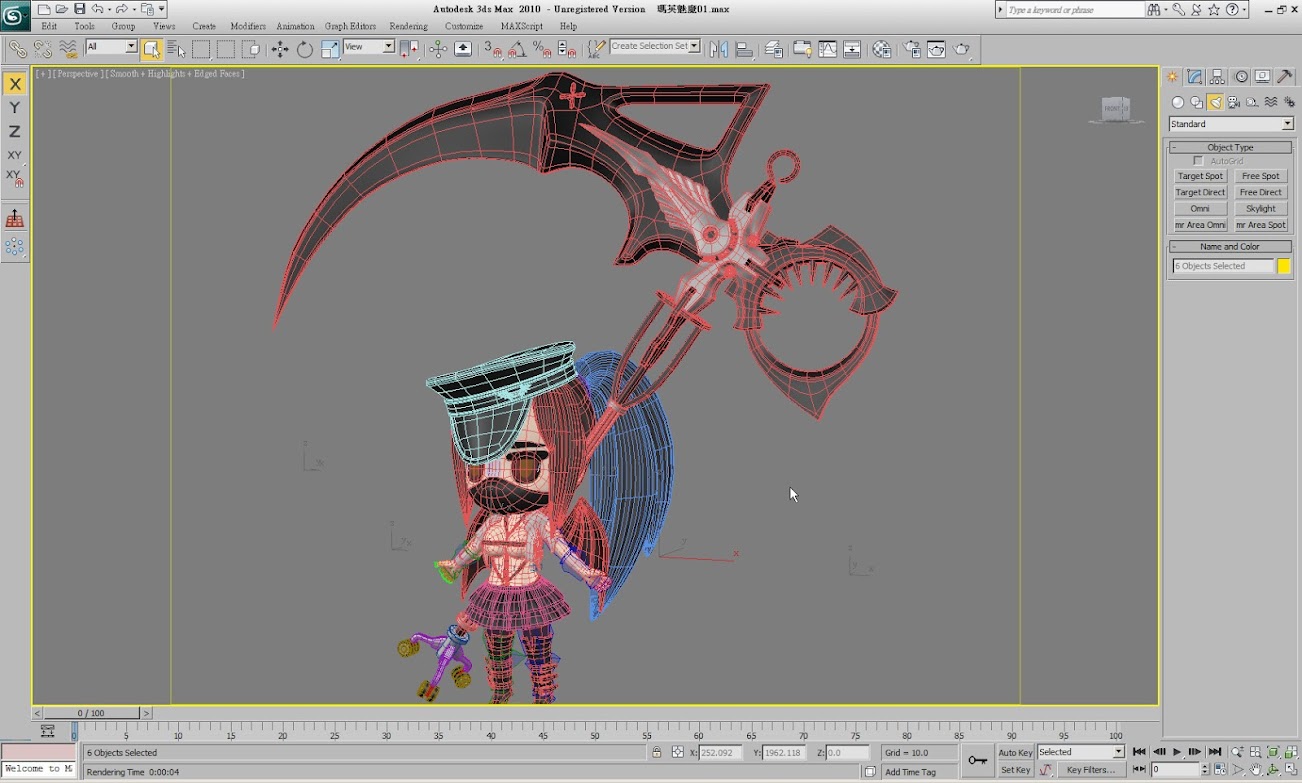Activate the Select and Move tool
The width and height of the screenshot is (1302, 783).
pos(280,48)
